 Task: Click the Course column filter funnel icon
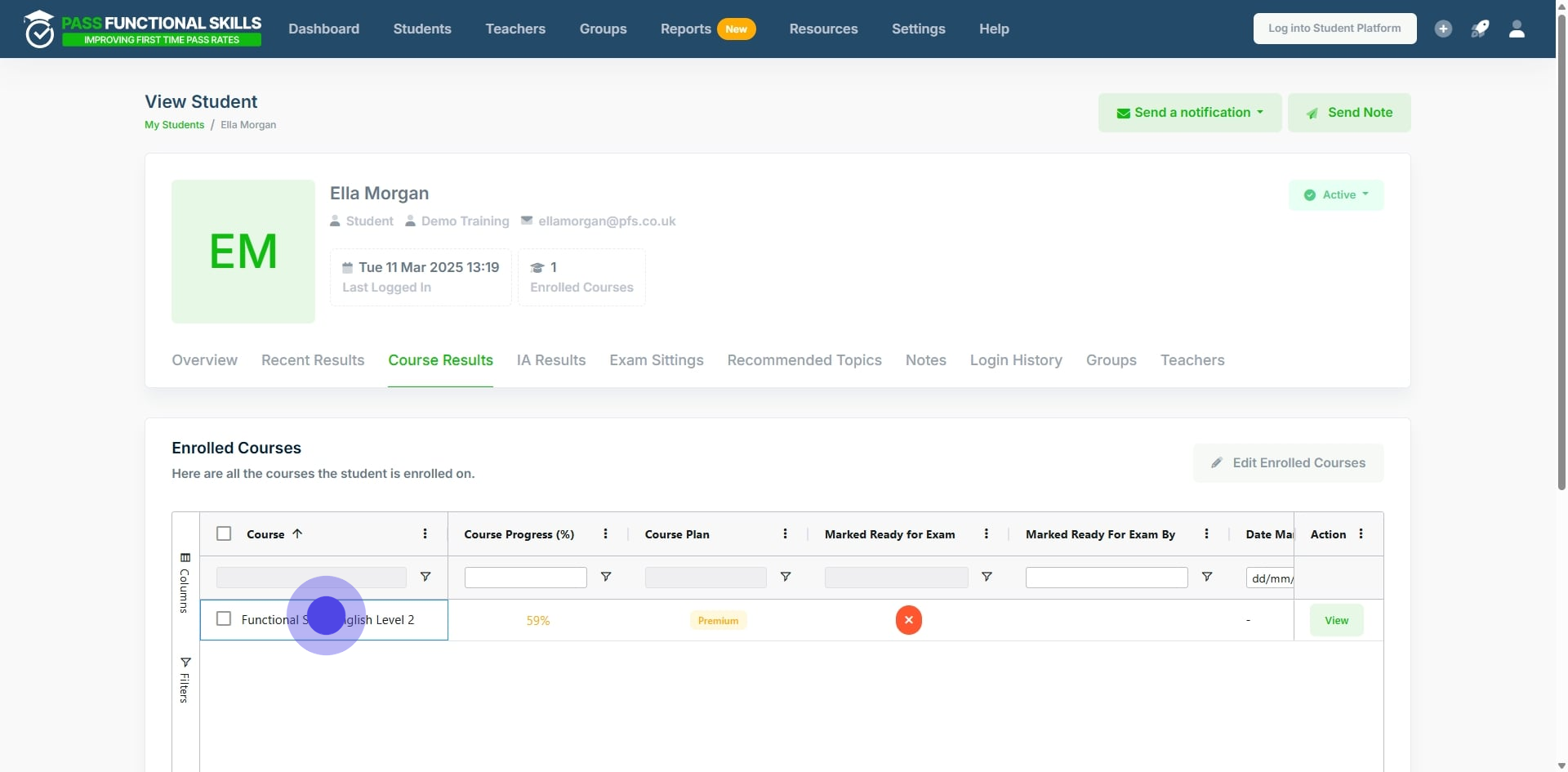click(425, 577)
